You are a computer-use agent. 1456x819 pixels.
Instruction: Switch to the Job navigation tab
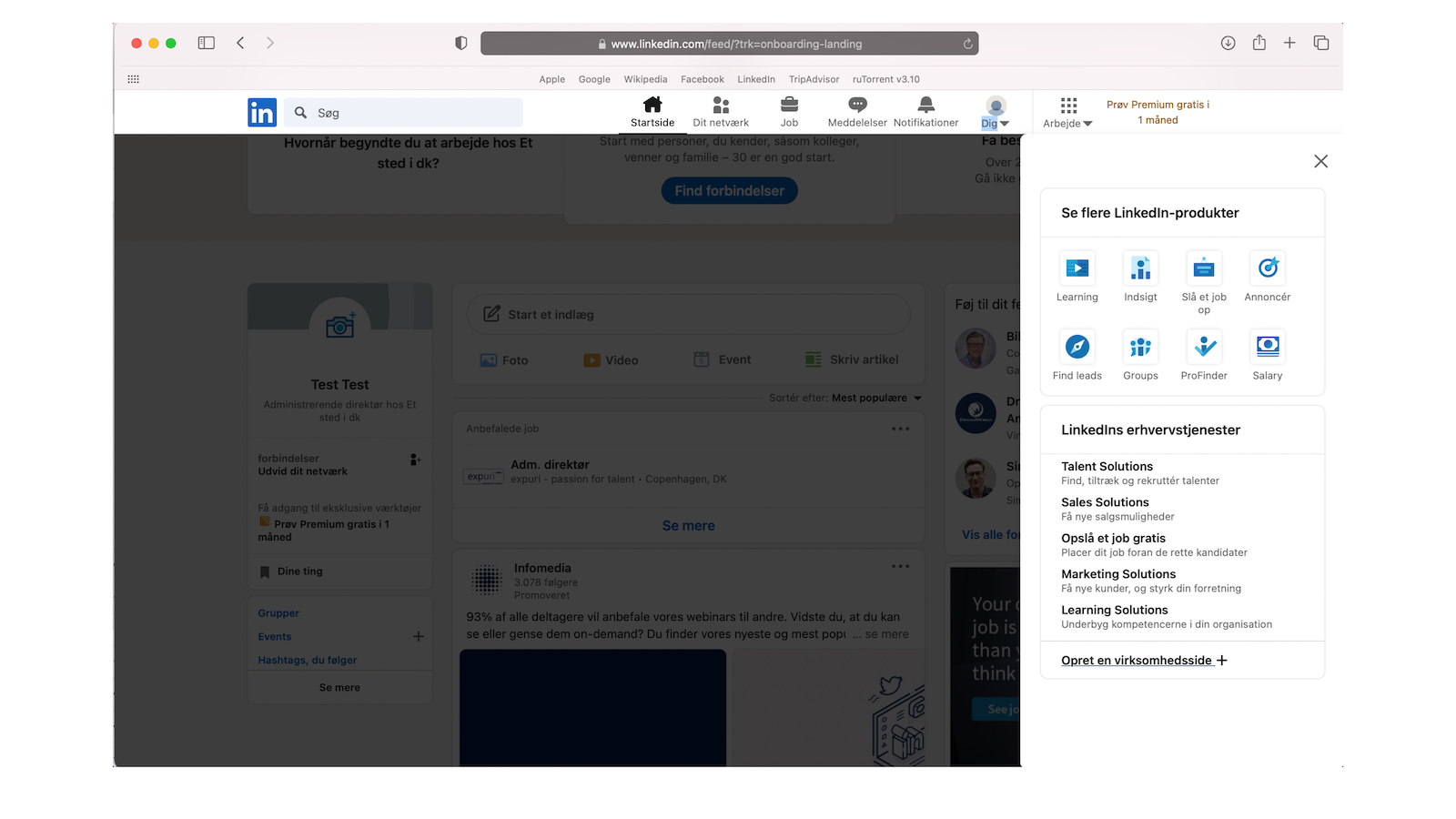[x=789, y=111]
